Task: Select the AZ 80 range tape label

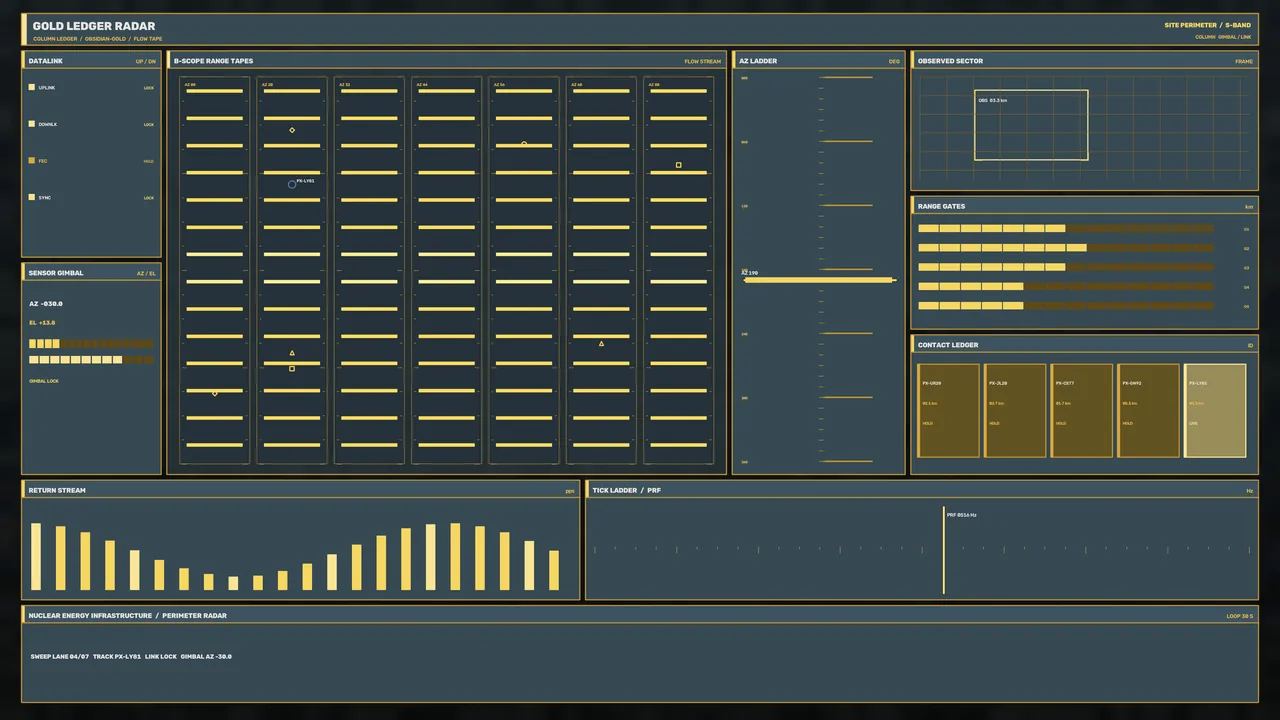Action: tap(654, 85)
